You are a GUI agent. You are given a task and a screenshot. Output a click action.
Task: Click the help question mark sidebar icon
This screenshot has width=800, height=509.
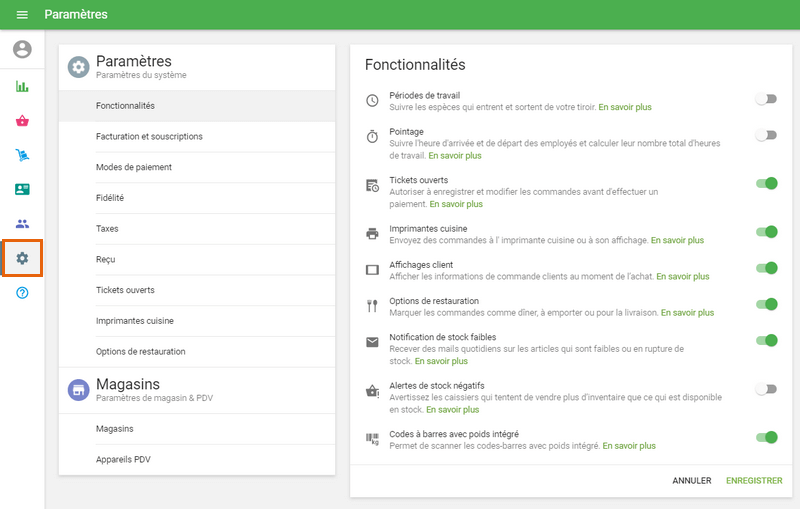(22, 293)
